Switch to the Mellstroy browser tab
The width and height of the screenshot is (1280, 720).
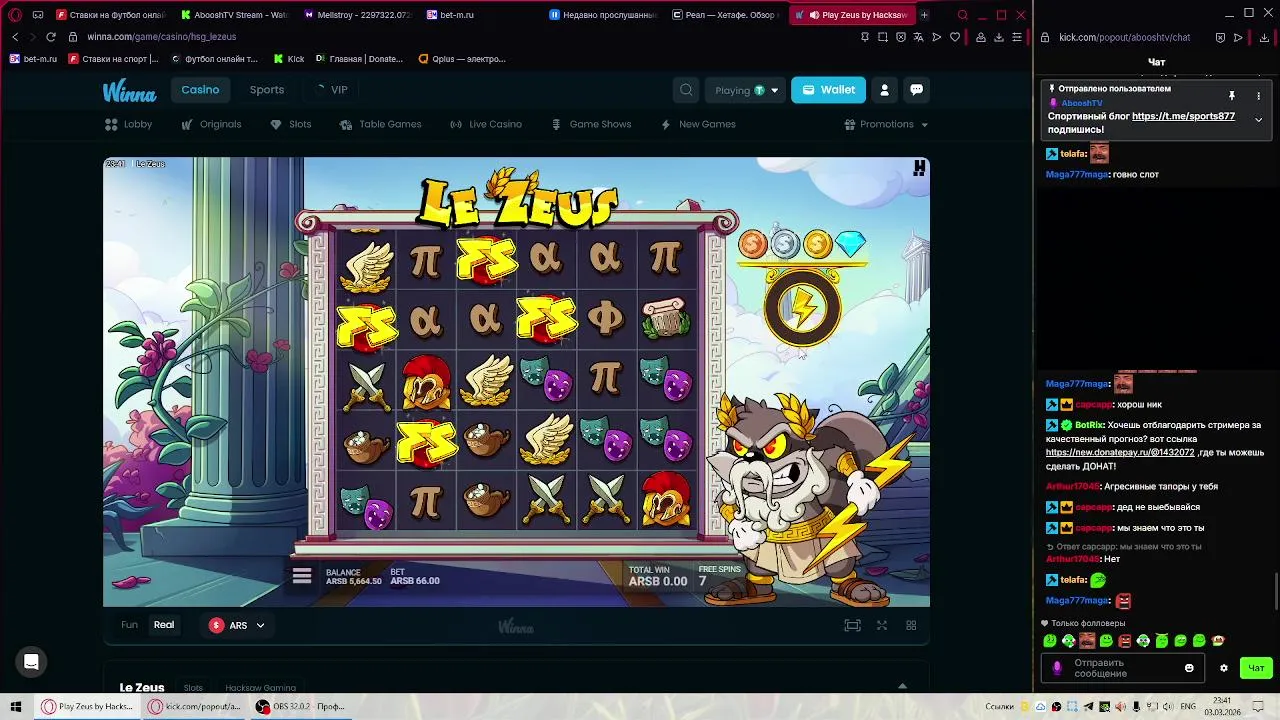(x=355, y=15)
